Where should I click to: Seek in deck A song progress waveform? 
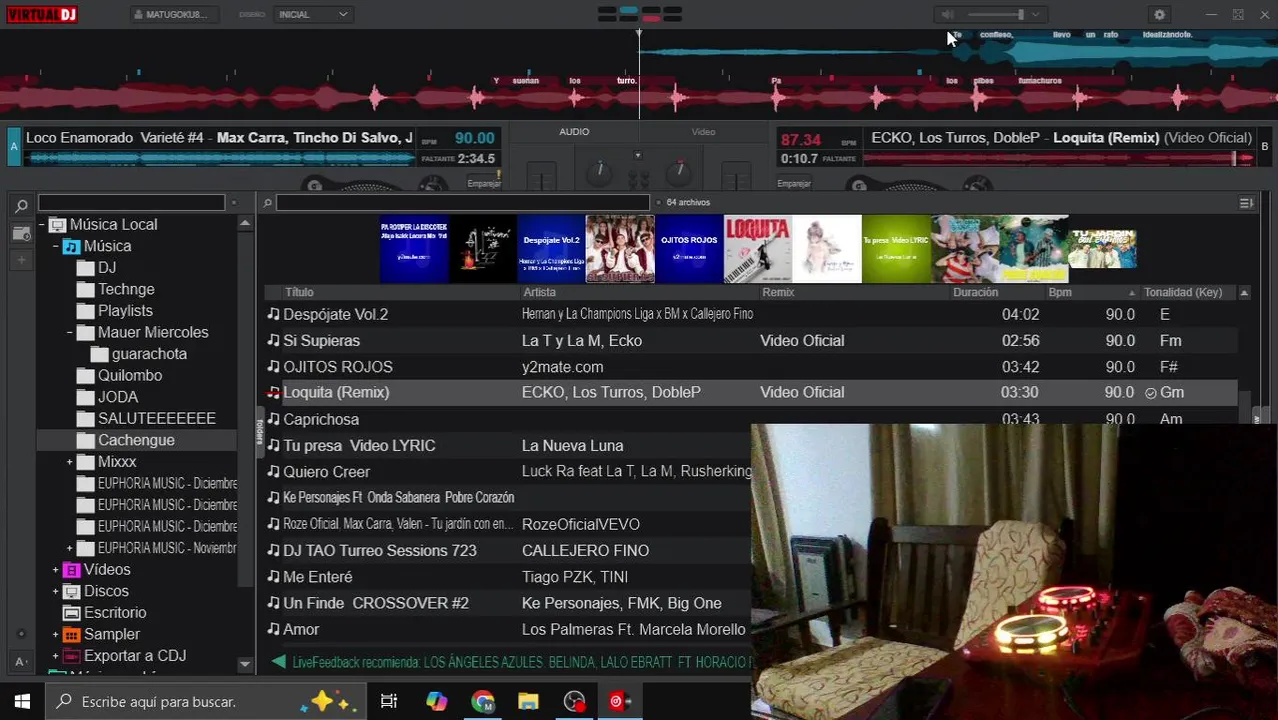pyautogui.click(x=220, y=158)
